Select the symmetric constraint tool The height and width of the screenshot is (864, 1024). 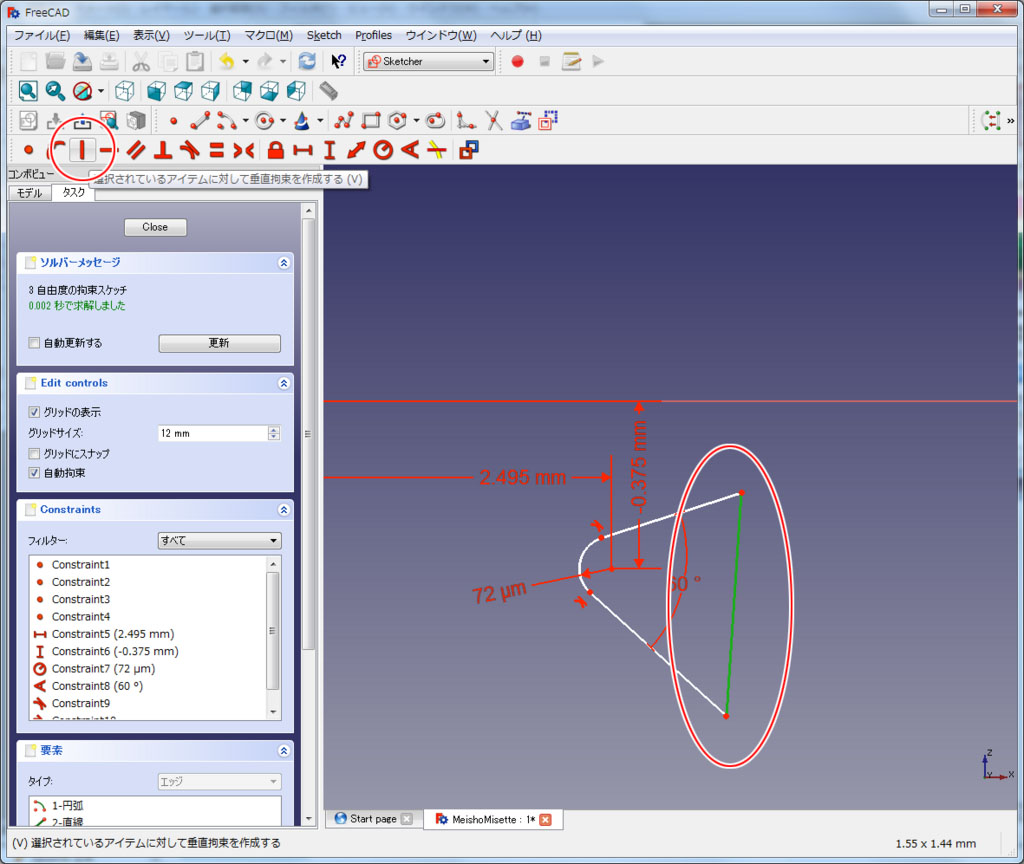click(244, 150)
